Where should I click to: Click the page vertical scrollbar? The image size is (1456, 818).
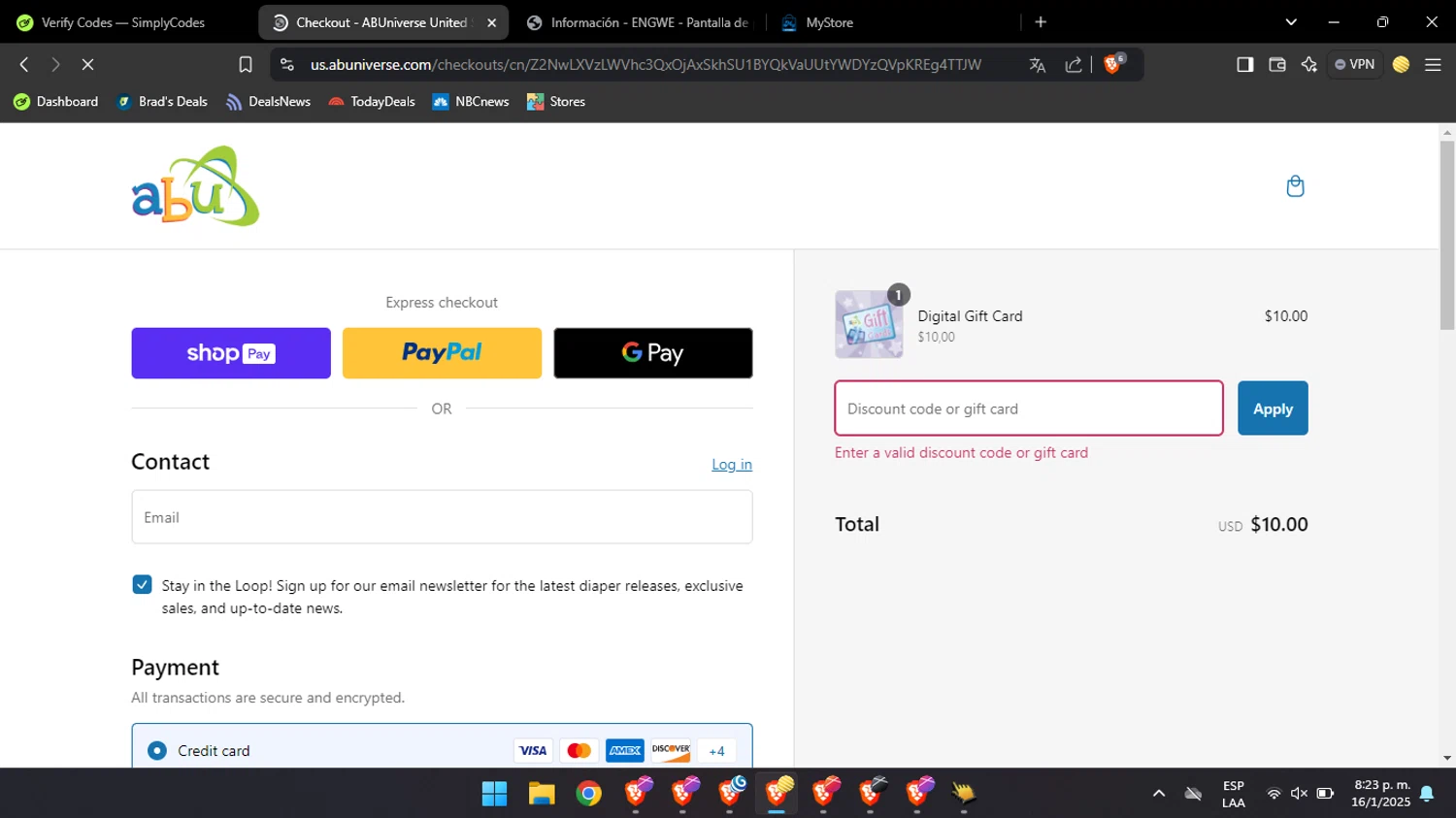1447,236
